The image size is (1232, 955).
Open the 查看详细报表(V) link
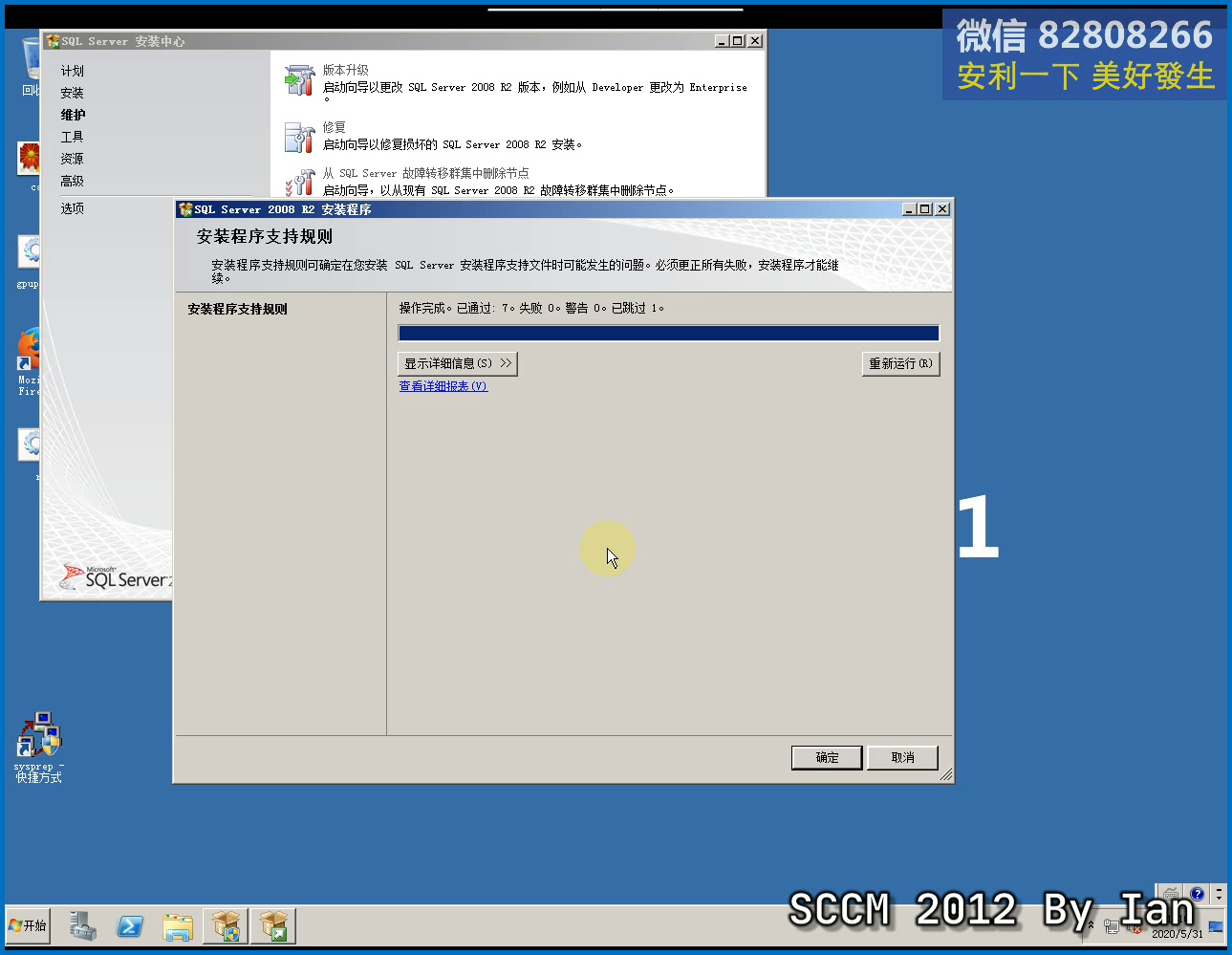coord(443,386)
